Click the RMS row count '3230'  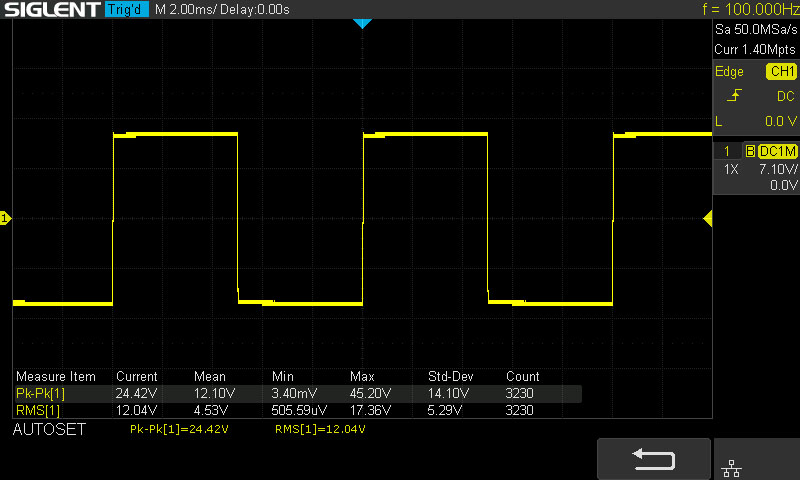click(x=519, y=411)
